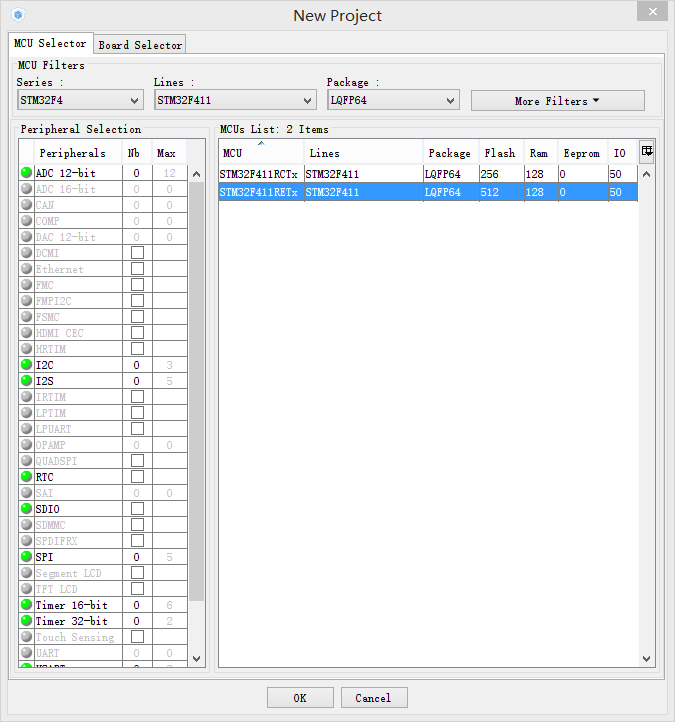Switch to the MCU Selector tab

(x=50, y=43)
